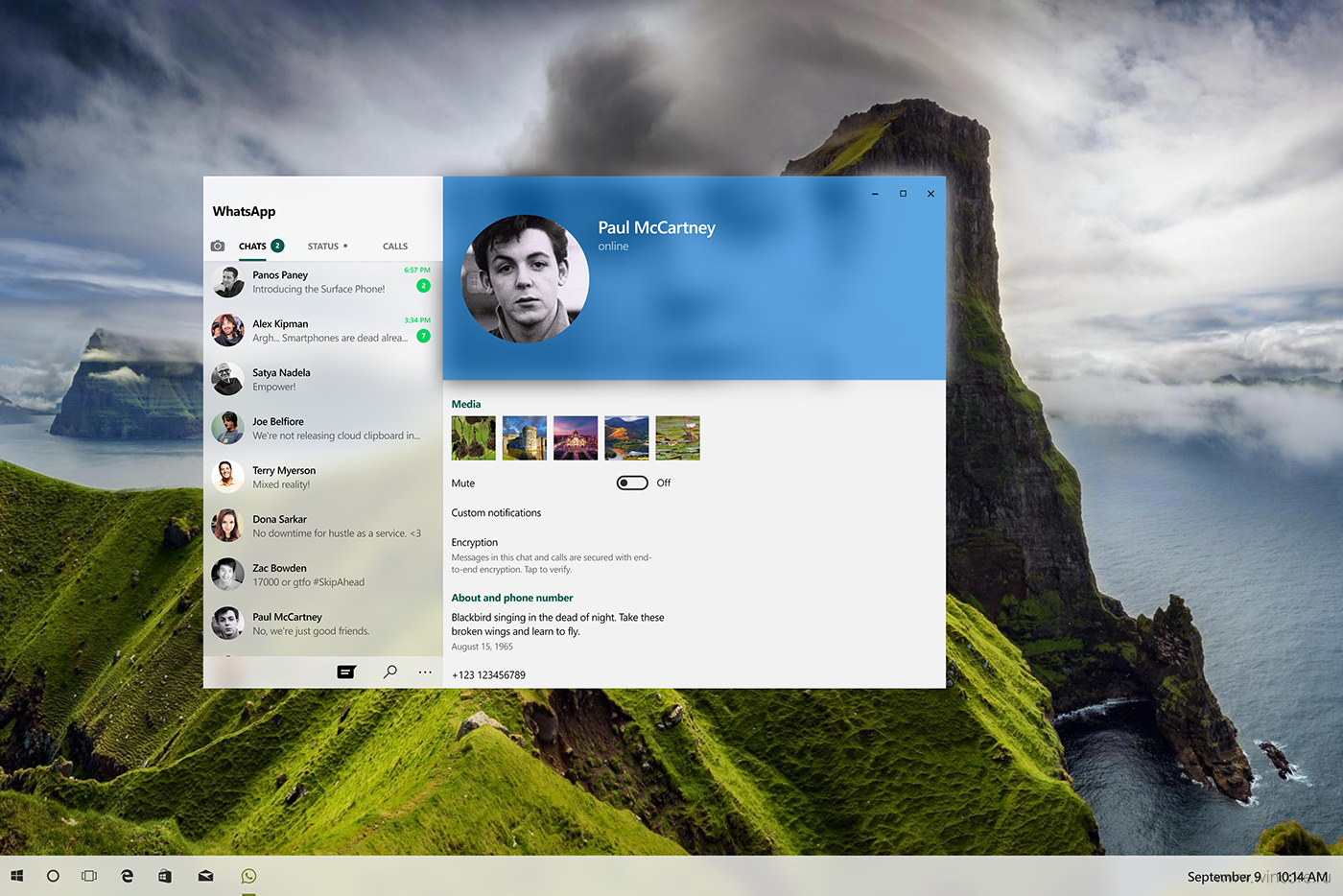Click Satya Nadela's avatar picture
This screenshot has width=1343, height=896.
click(x=227, y=379)
